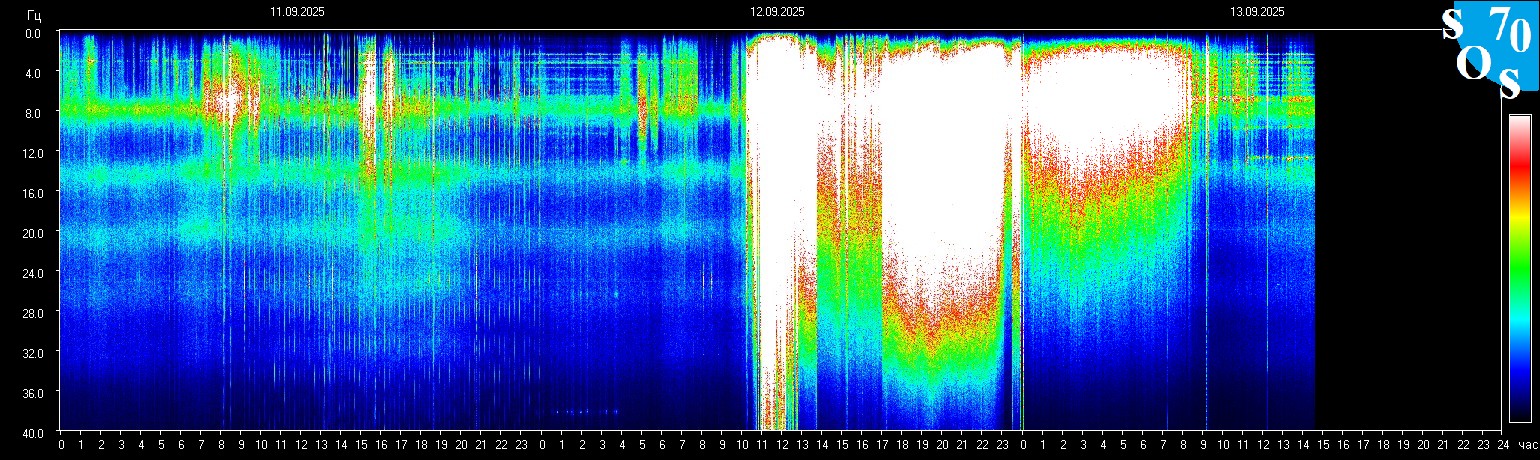The width and height of the screenshot is (1540, 460).
Task: Click the 40.0 frequency axis label
Action: pos(31,432)
